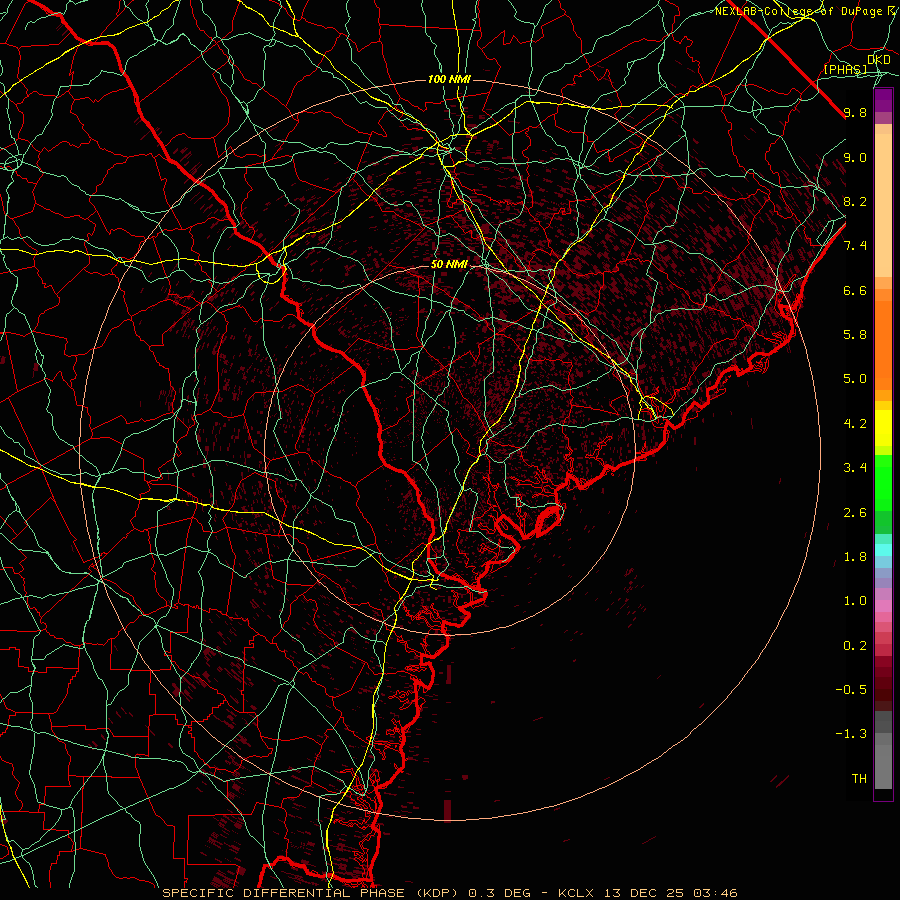Click the '0.3 DEG' elevation text
Image resolution: width=900 pixels, height=900 pixels.
[499, 893]
